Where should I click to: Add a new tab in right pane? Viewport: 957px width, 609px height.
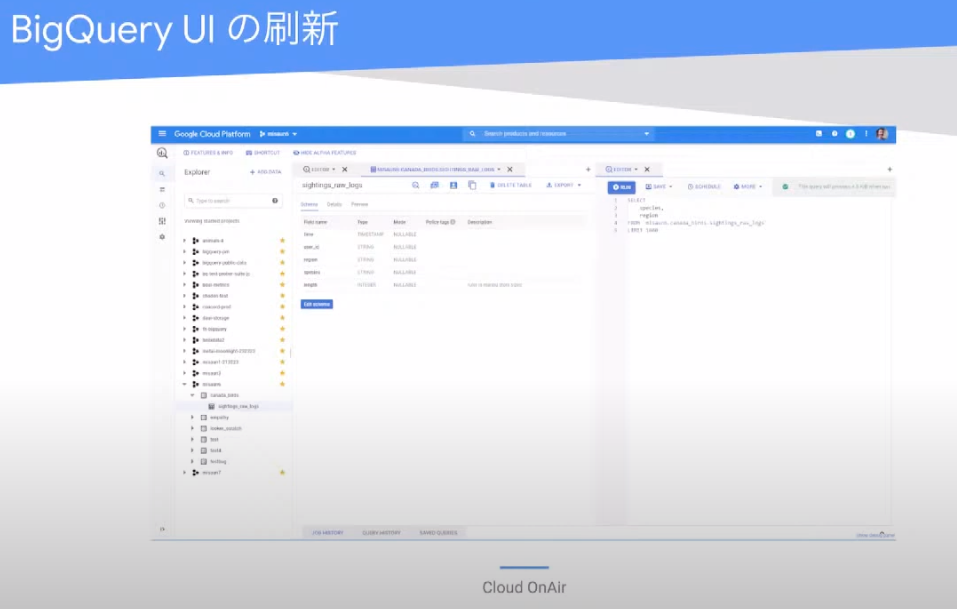890,170
